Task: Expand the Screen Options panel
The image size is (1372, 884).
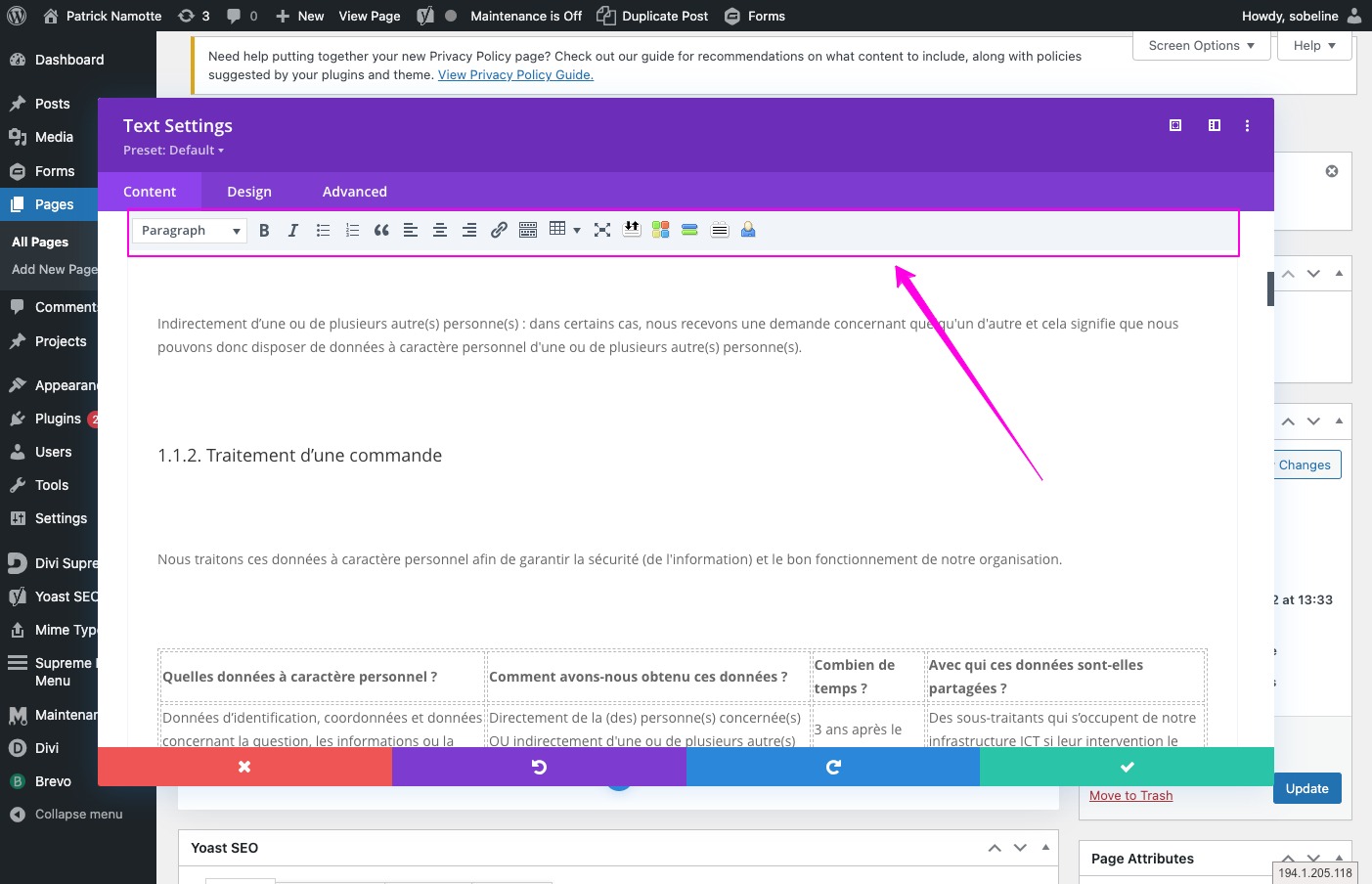Action: (1201, 46)
